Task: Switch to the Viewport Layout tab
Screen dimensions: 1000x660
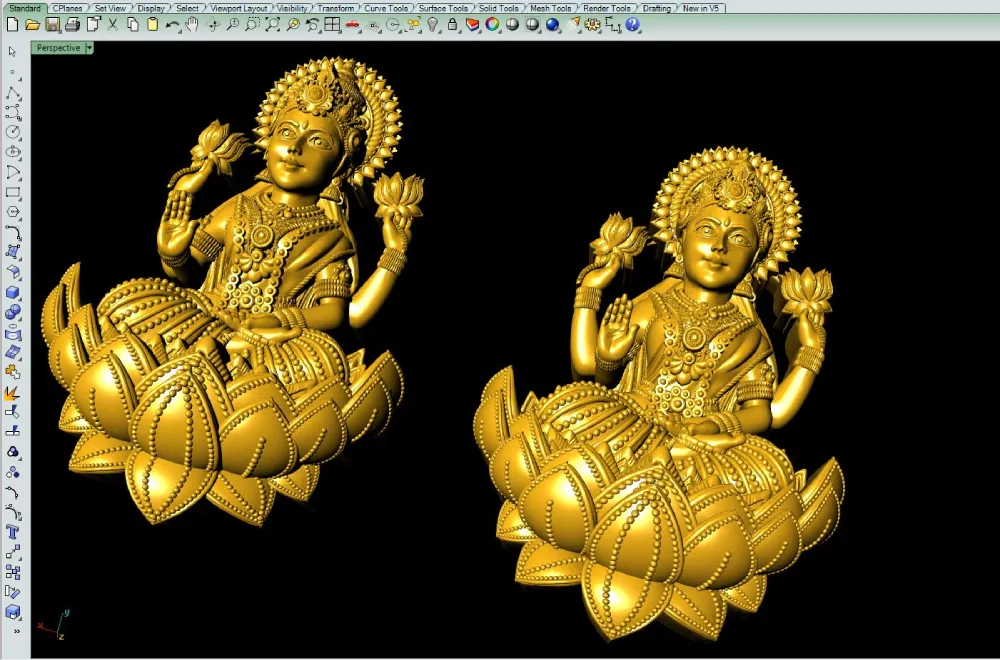Action: point(239,8)
